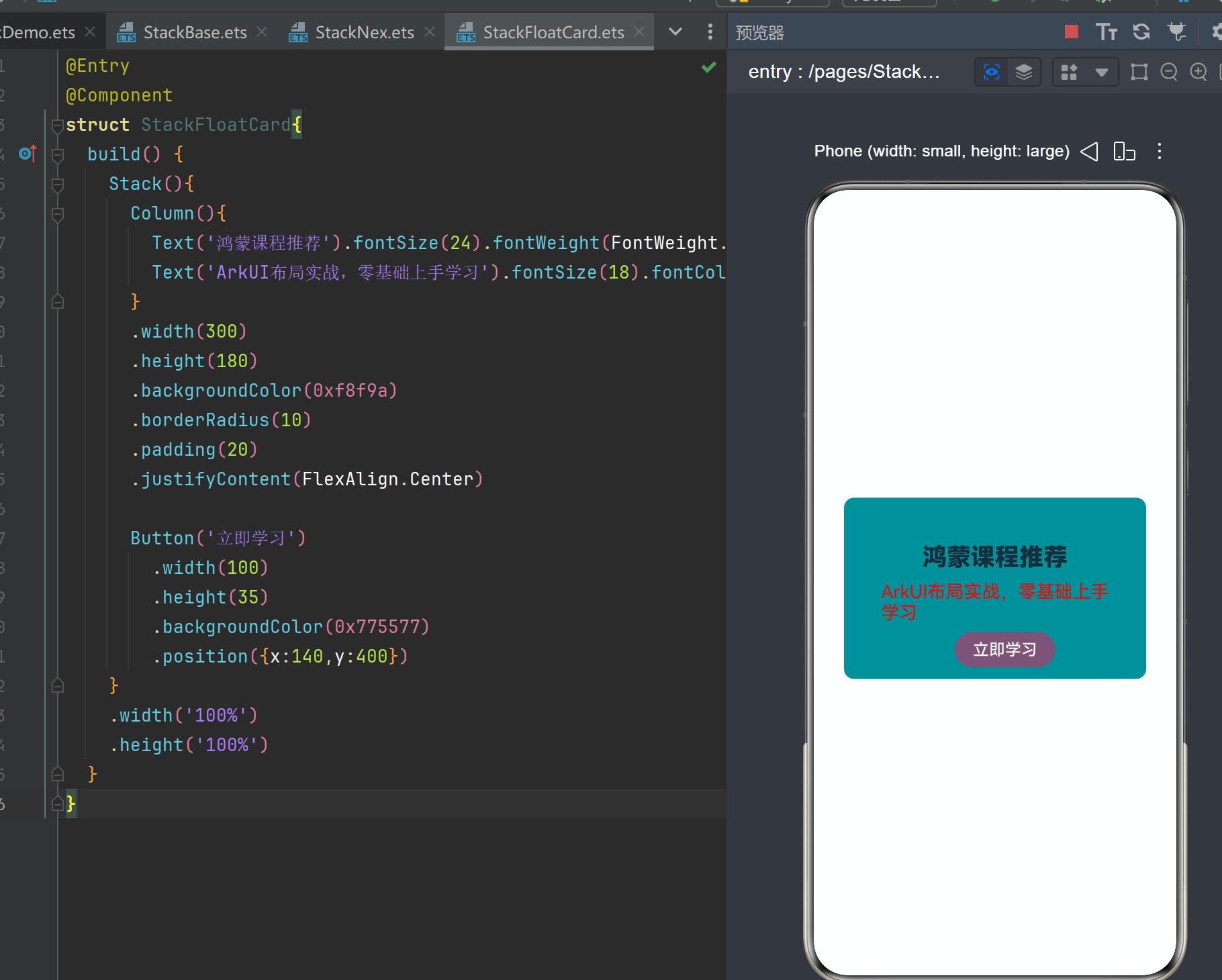Refresh the previewer

[x=1141, y=32]
